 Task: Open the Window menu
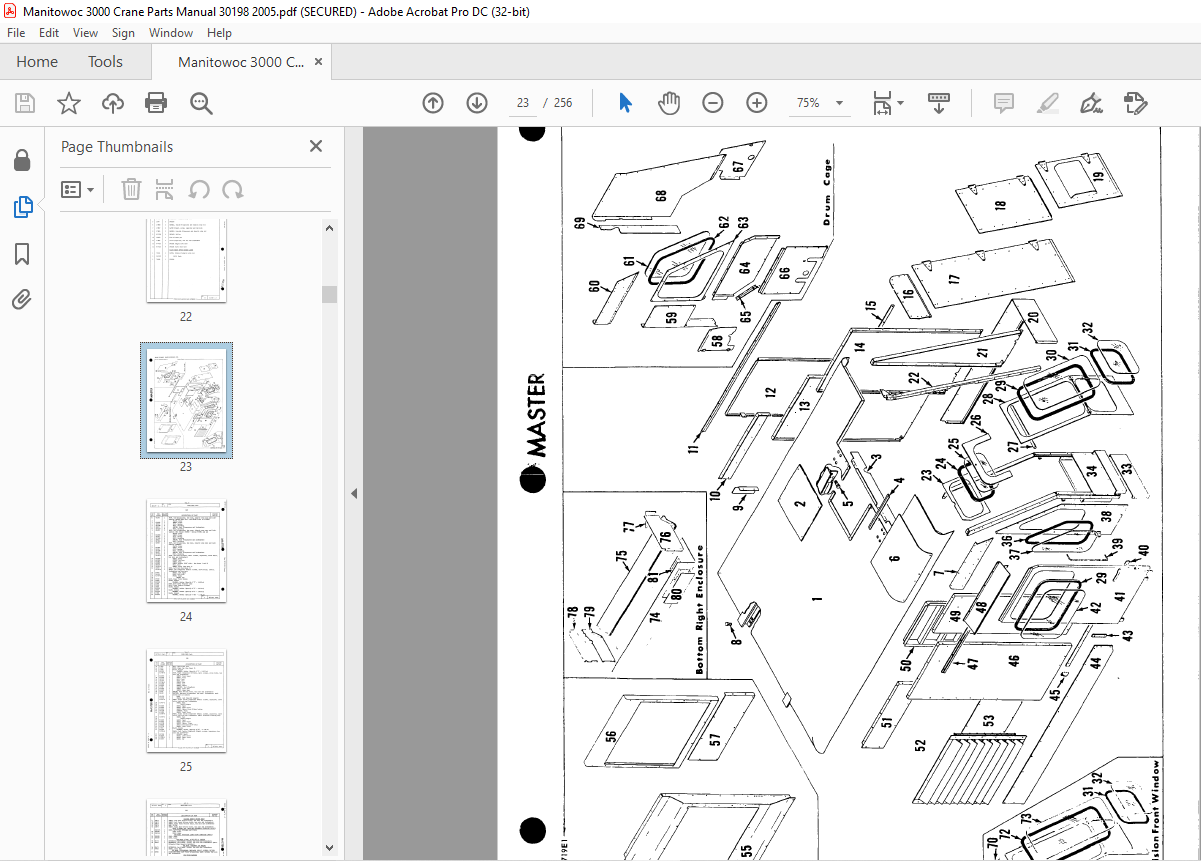pos(171,33)
